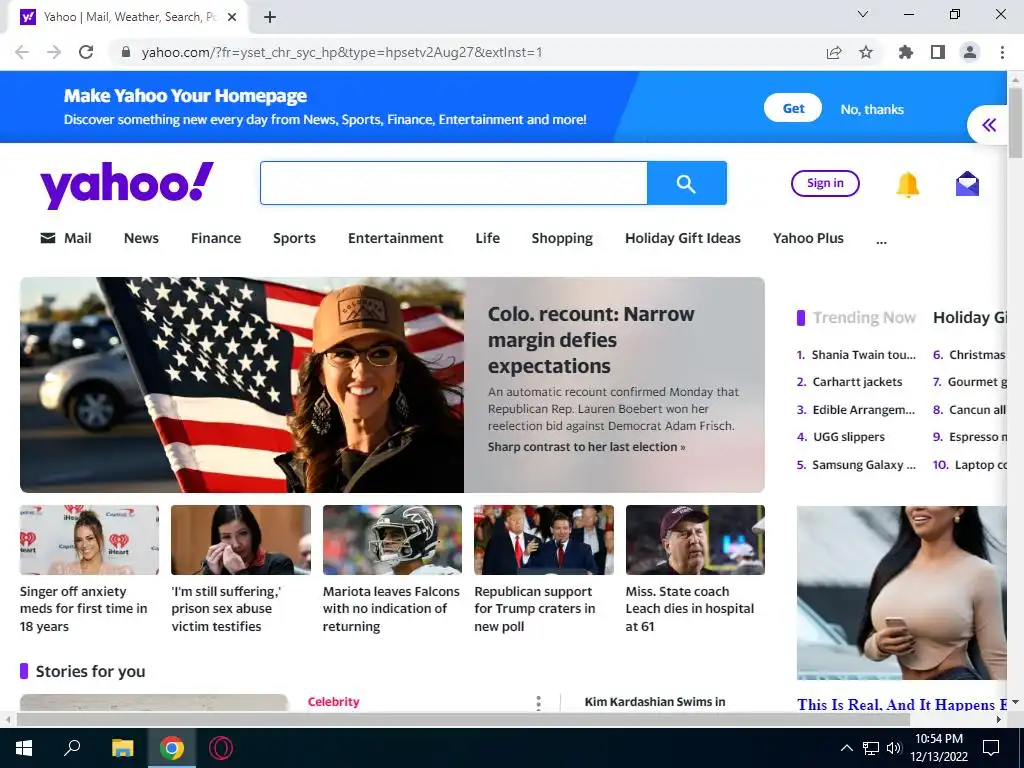Switch to the Holiday Gift tab

[970, 317]
